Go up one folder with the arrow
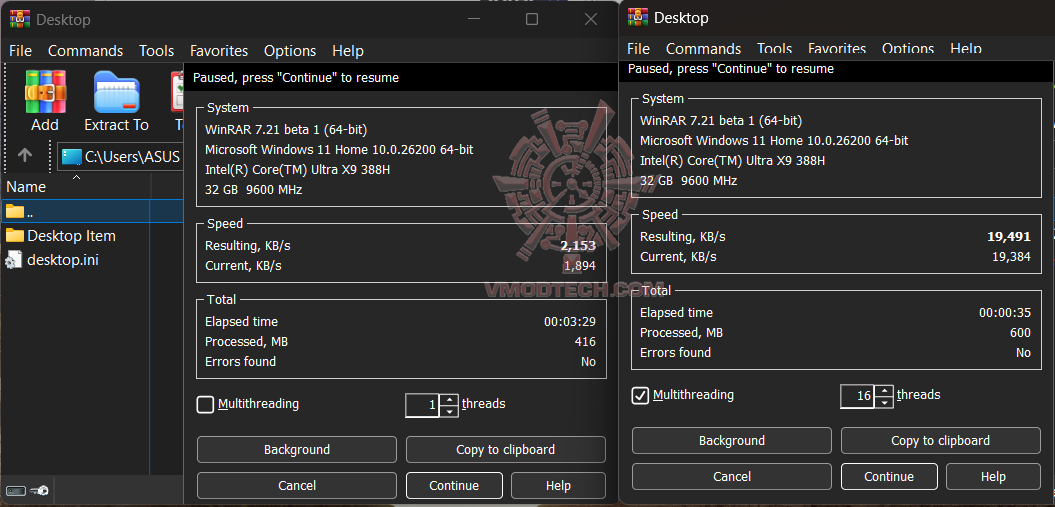 [25, 155]
